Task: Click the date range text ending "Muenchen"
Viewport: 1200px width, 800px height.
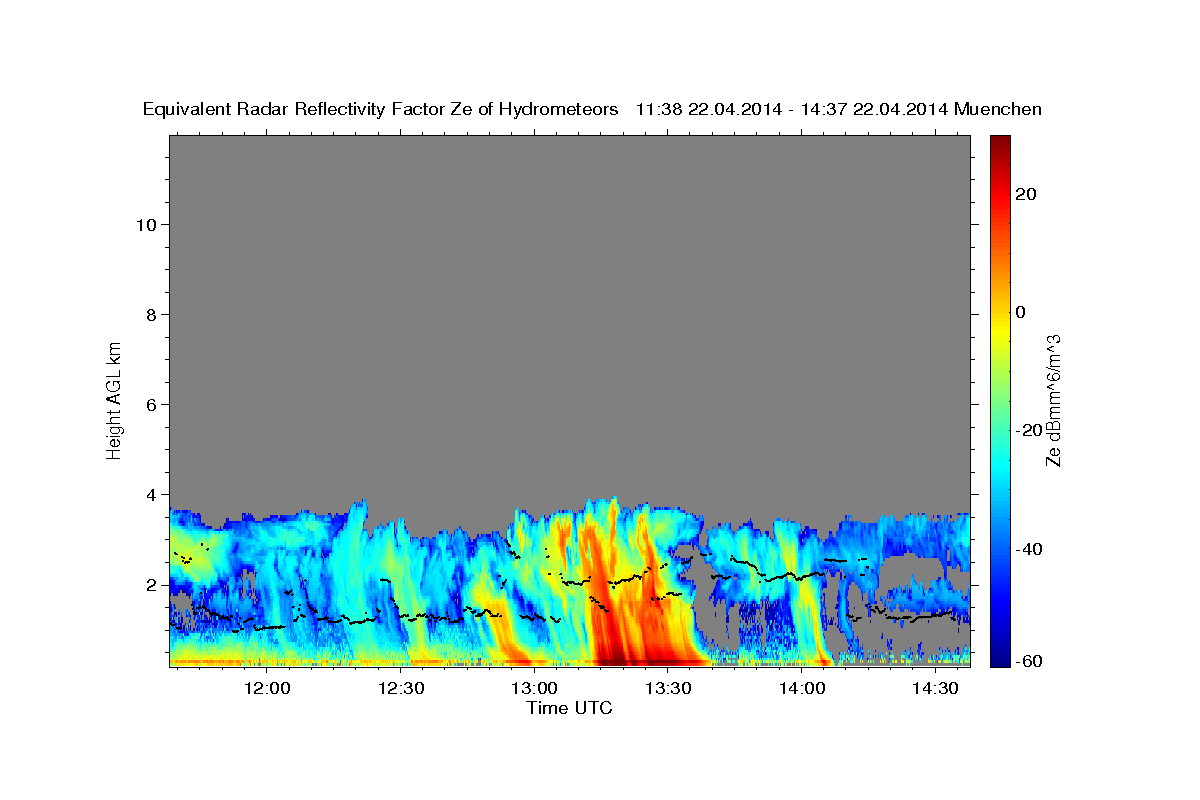Action: point(839,110)
